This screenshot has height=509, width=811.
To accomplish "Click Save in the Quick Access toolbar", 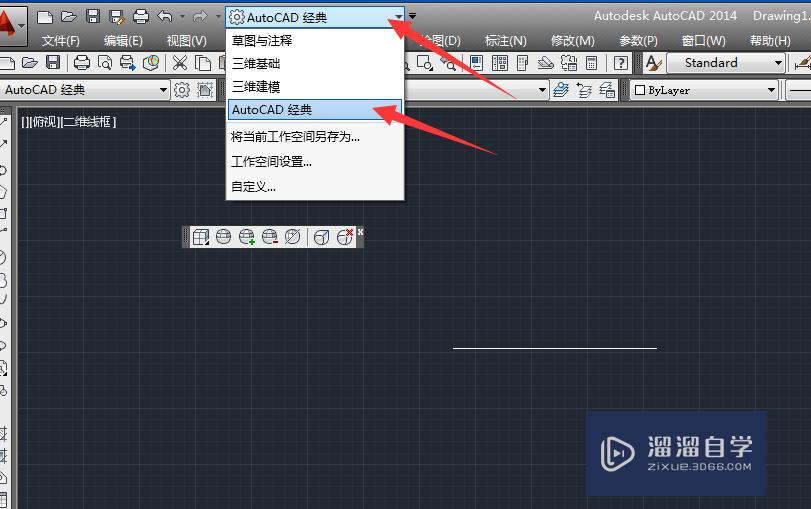I will pyautogui.click(x=93, y=17).
